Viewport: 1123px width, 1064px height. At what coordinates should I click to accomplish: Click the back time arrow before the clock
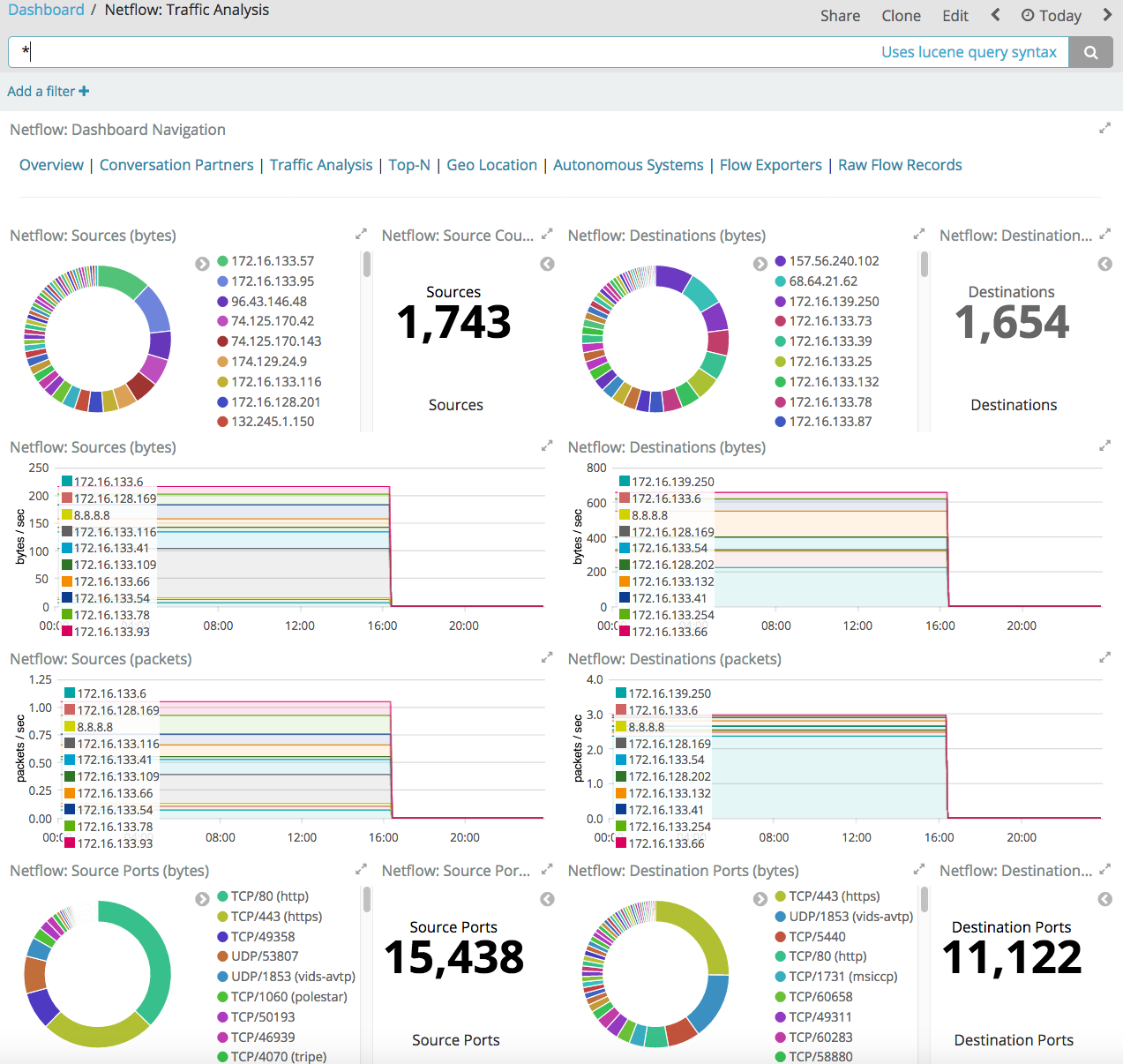coord(995,15)
